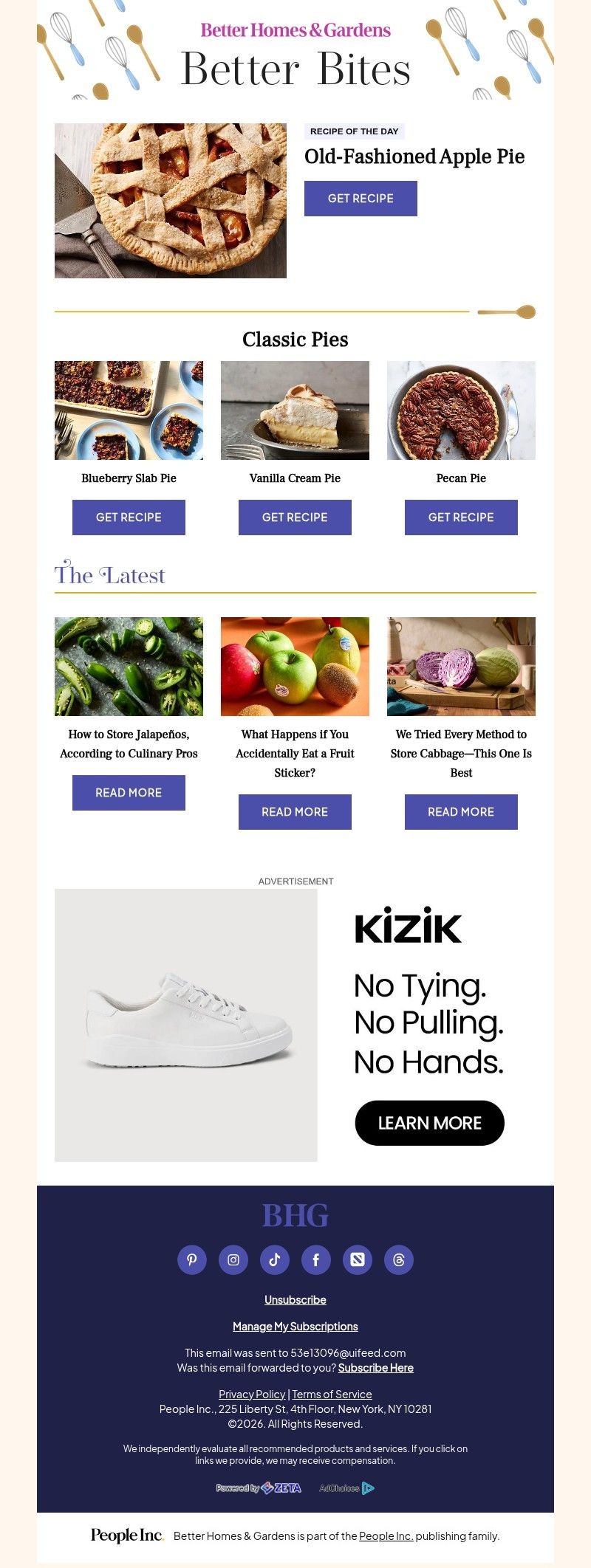Screen dimensions: 591x1568
Task: Visit BHG's Instagram profile icon
Action: [x=233, y=1260]
